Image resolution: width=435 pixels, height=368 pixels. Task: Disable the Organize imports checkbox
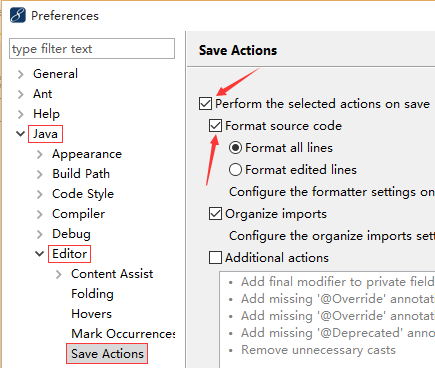pos(215,214)
